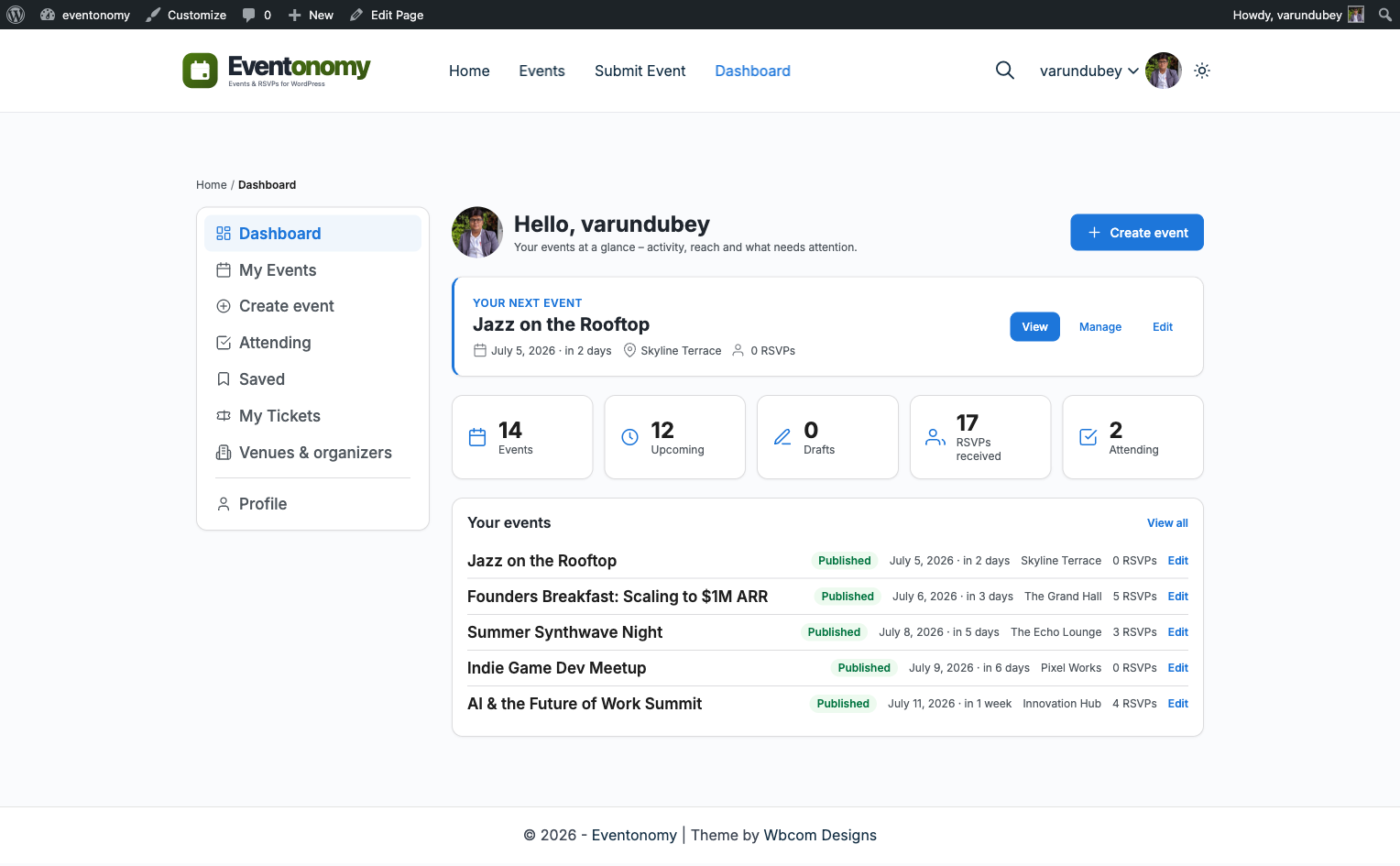Open Create event in the sidebar

pyautogui.click(x=312, y=306)
